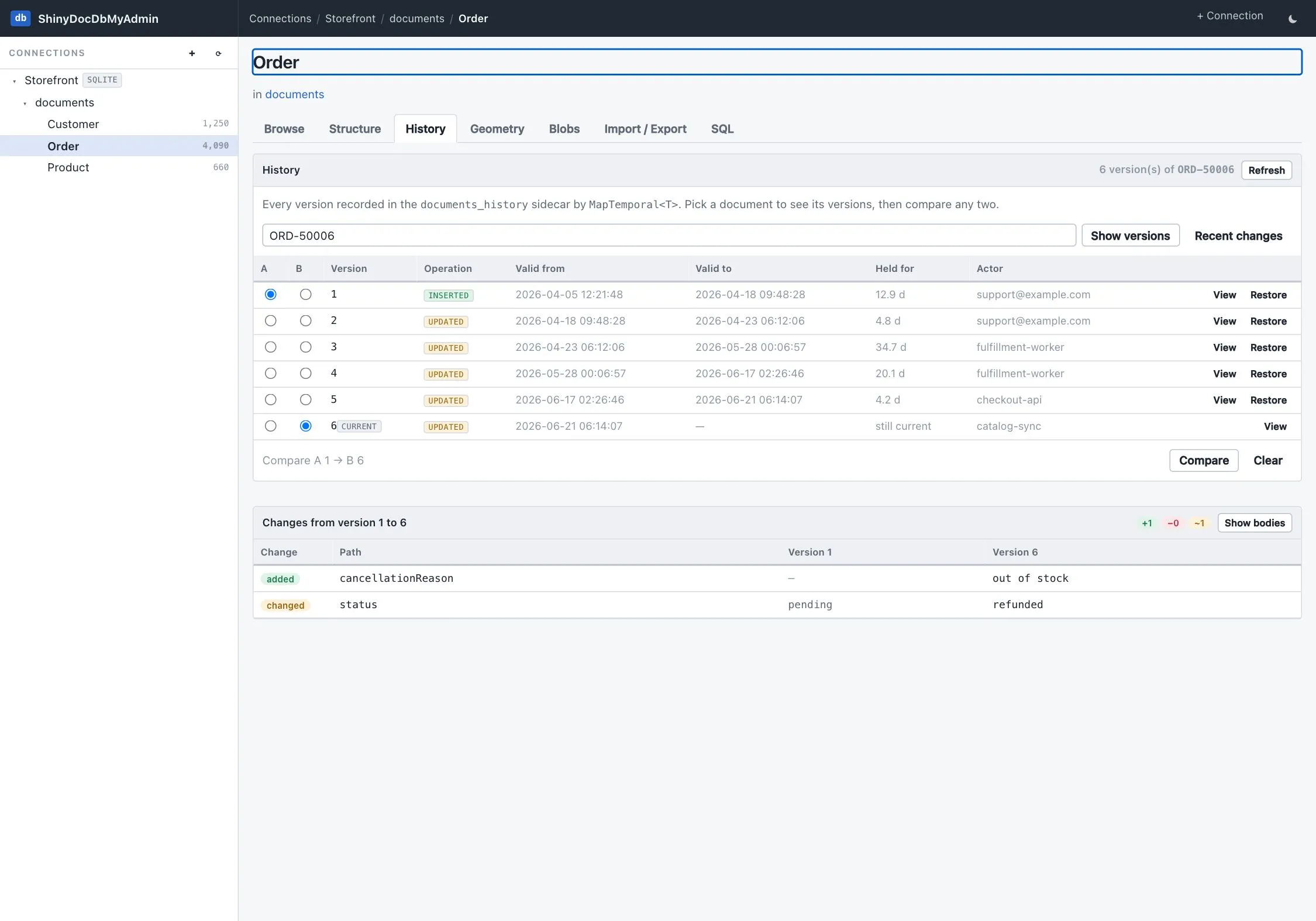Viewport: 1316px width, 921px height.
Task: View version 1
Action: [1224, 295]
